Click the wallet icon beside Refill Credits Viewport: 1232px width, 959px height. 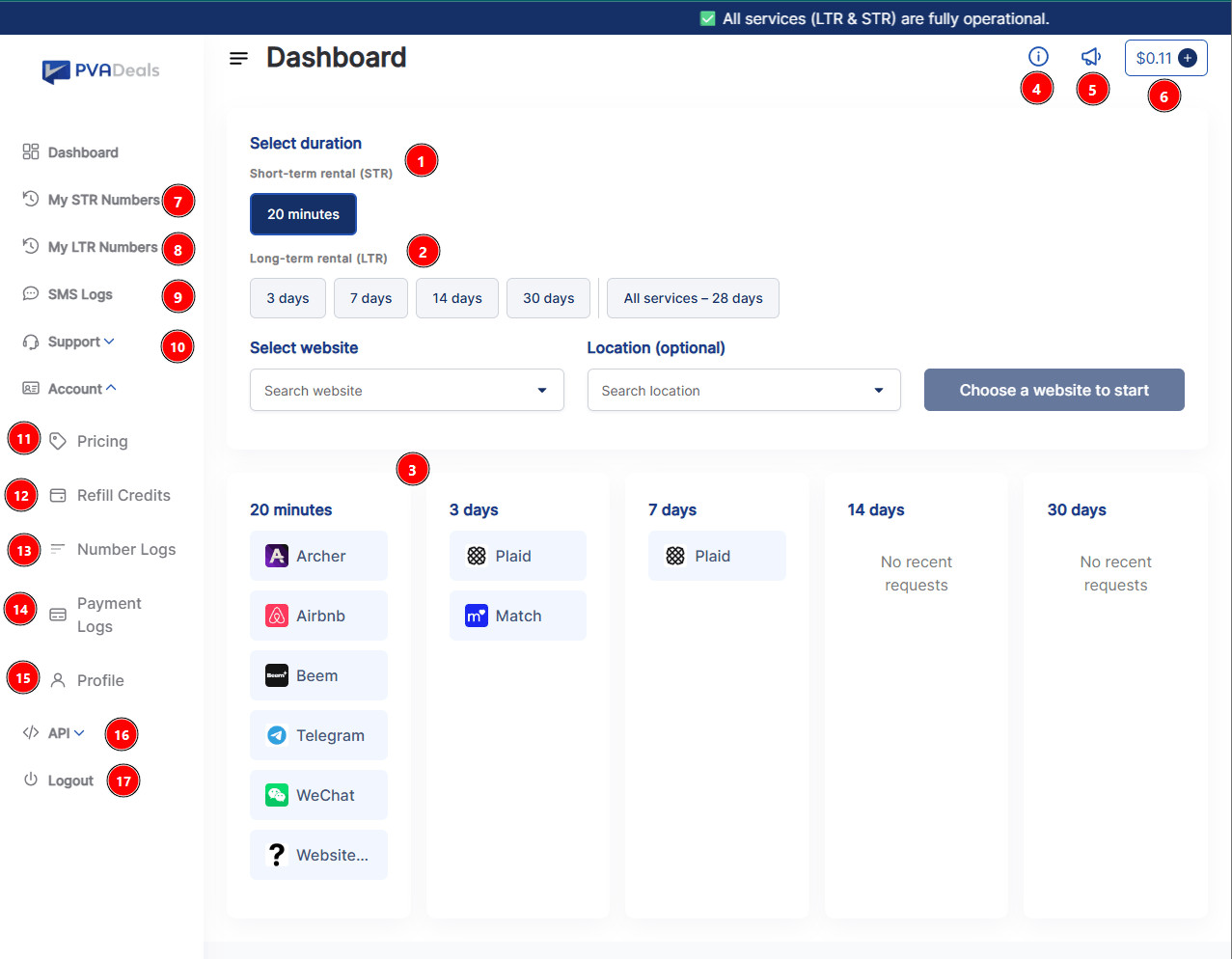[x=58, y=495]
